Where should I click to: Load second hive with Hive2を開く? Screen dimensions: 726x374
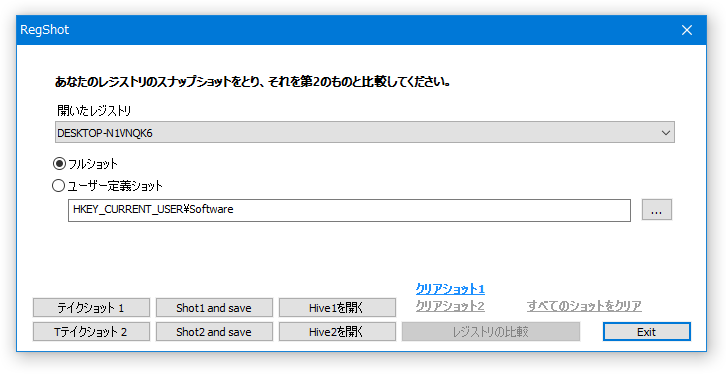click(x=337, y=332)
